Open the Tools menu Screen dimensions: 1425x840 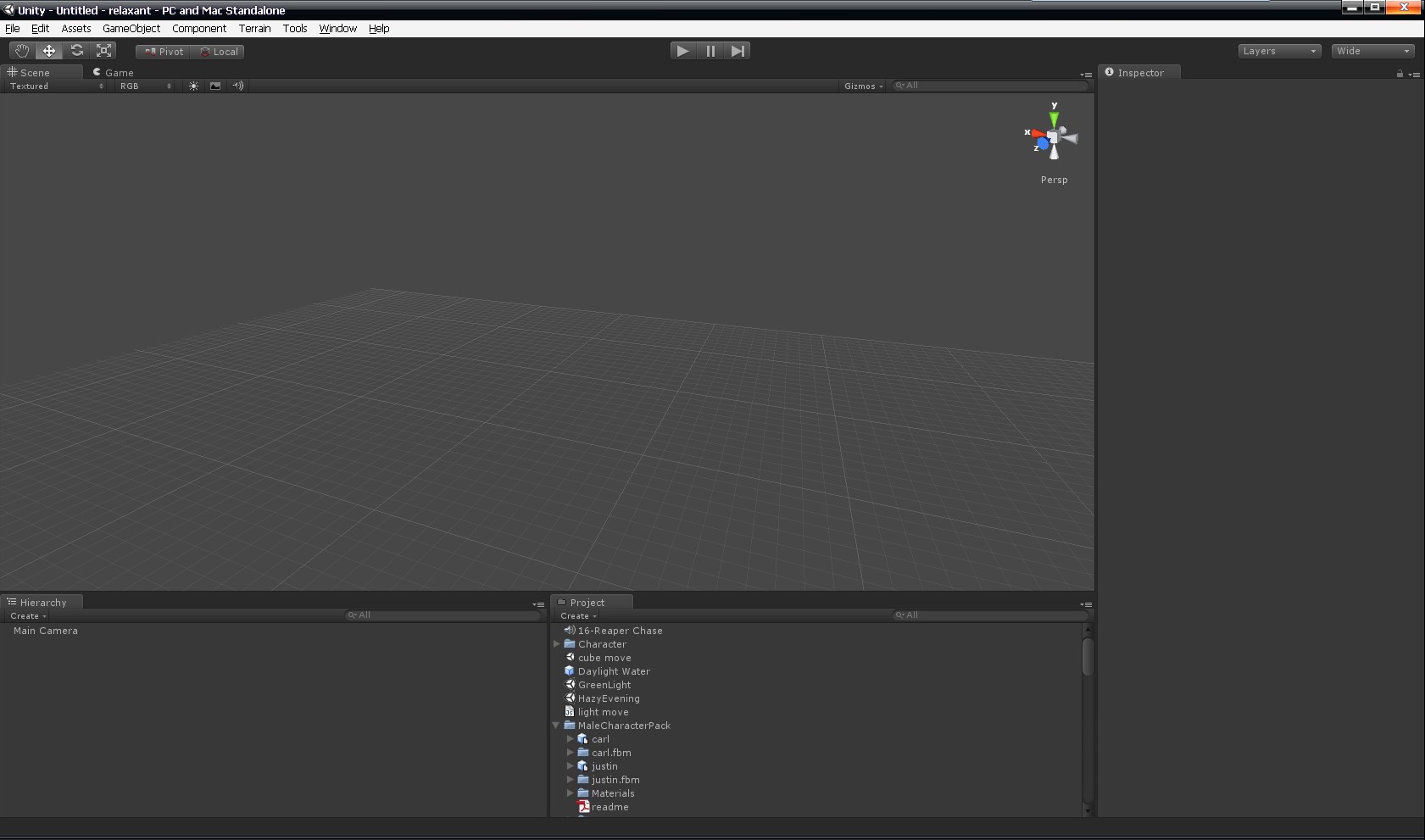[x=295, y=28]
